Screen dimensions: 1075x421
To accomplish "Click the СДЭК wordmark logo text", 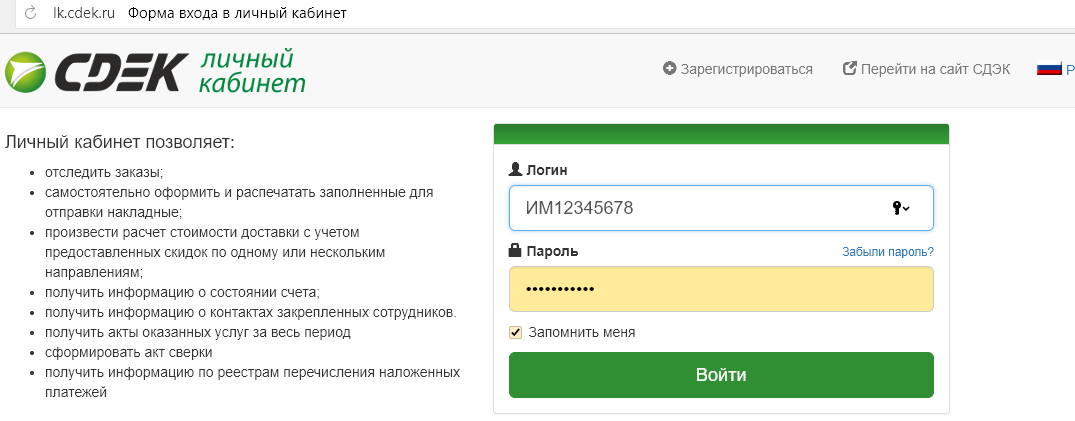I will pos(121,73).
